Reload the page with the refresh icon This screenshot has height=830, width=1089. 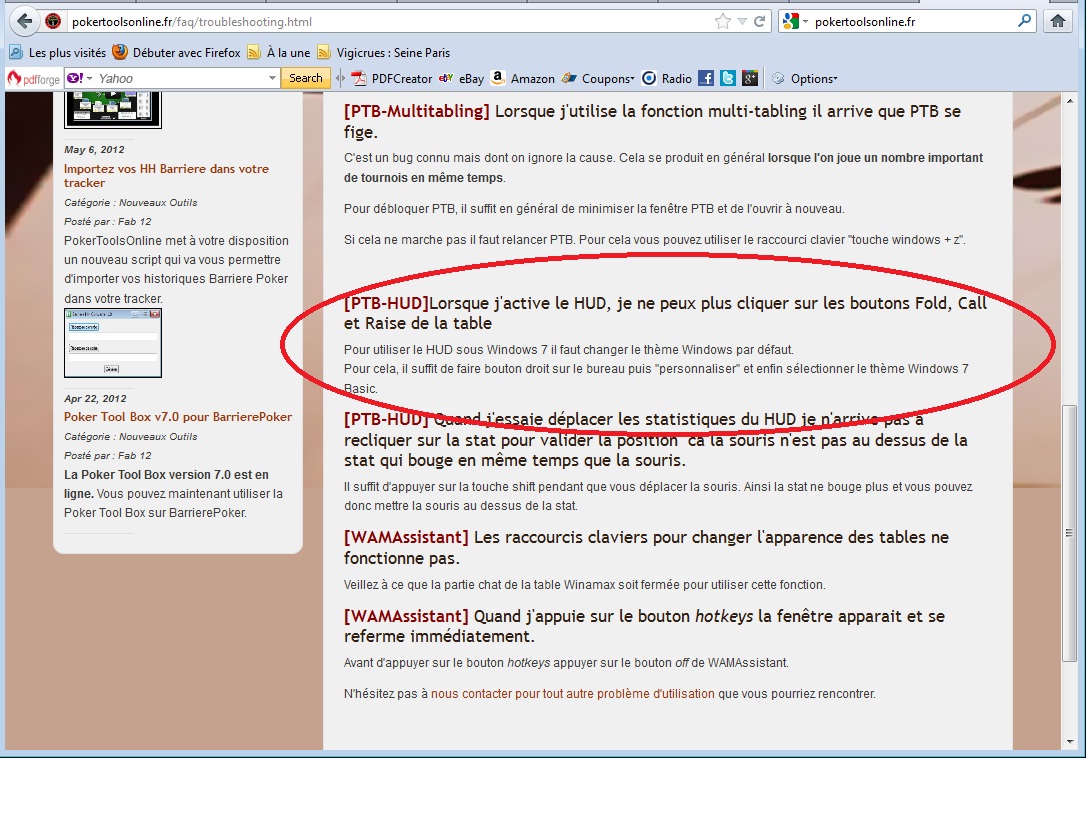tap(760, 22)
